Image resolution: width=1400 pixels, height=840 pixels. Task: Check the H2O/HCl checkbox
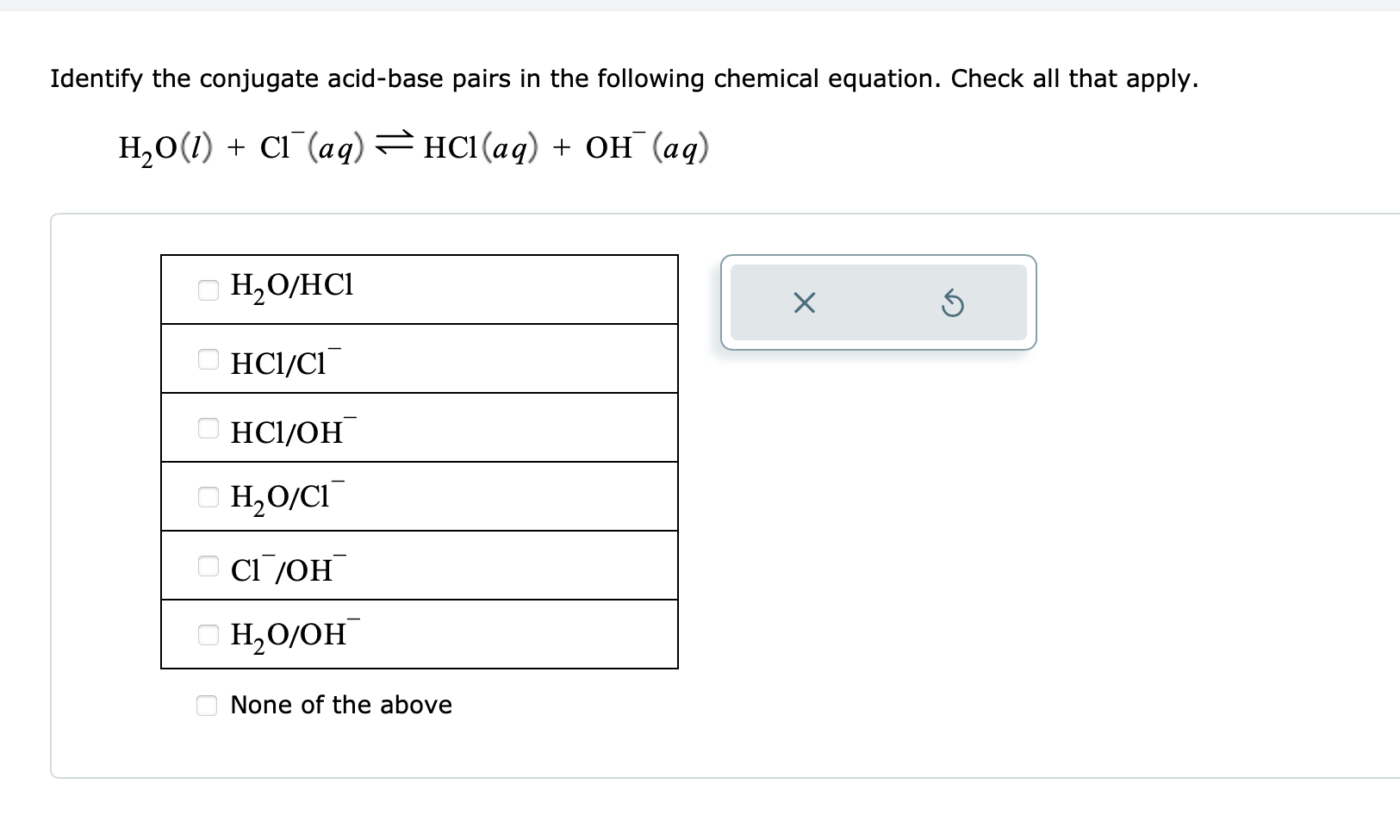tap(207, 291)
